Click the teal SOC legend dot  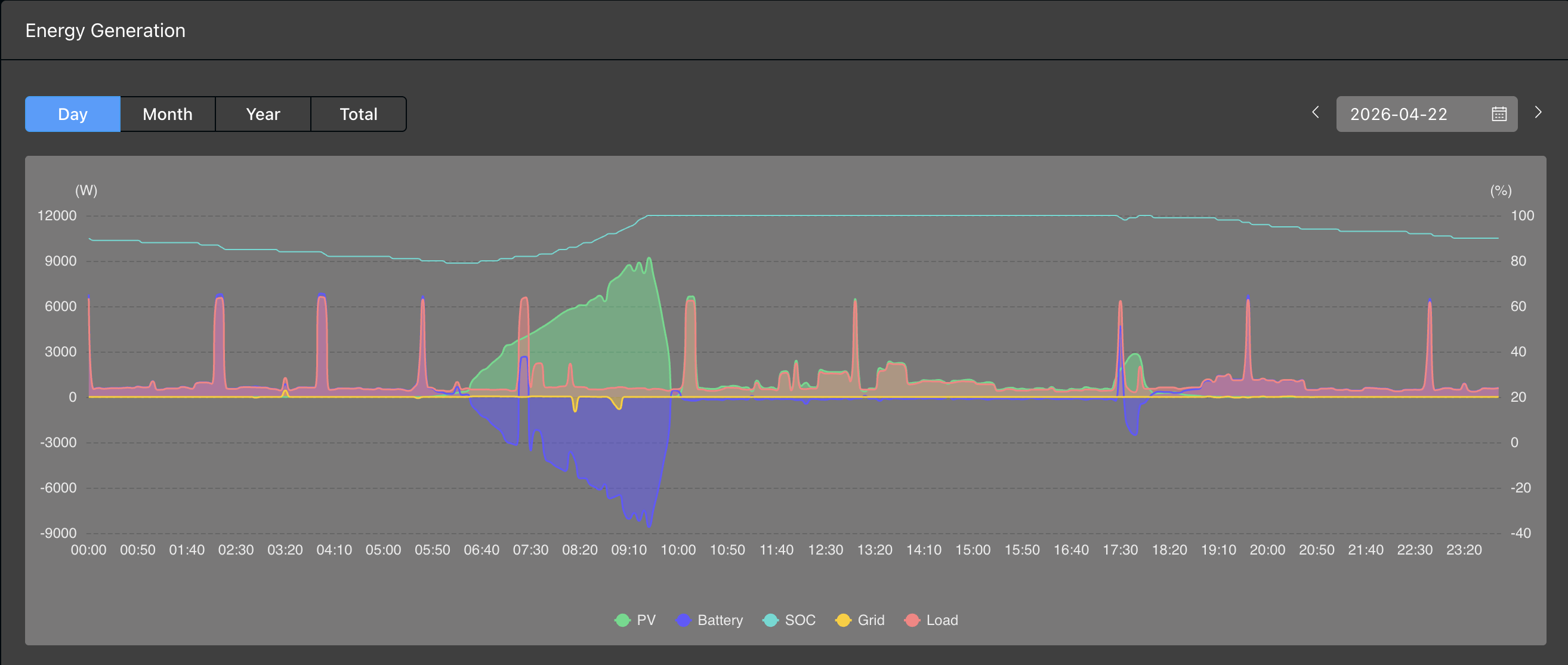(771, 620)
